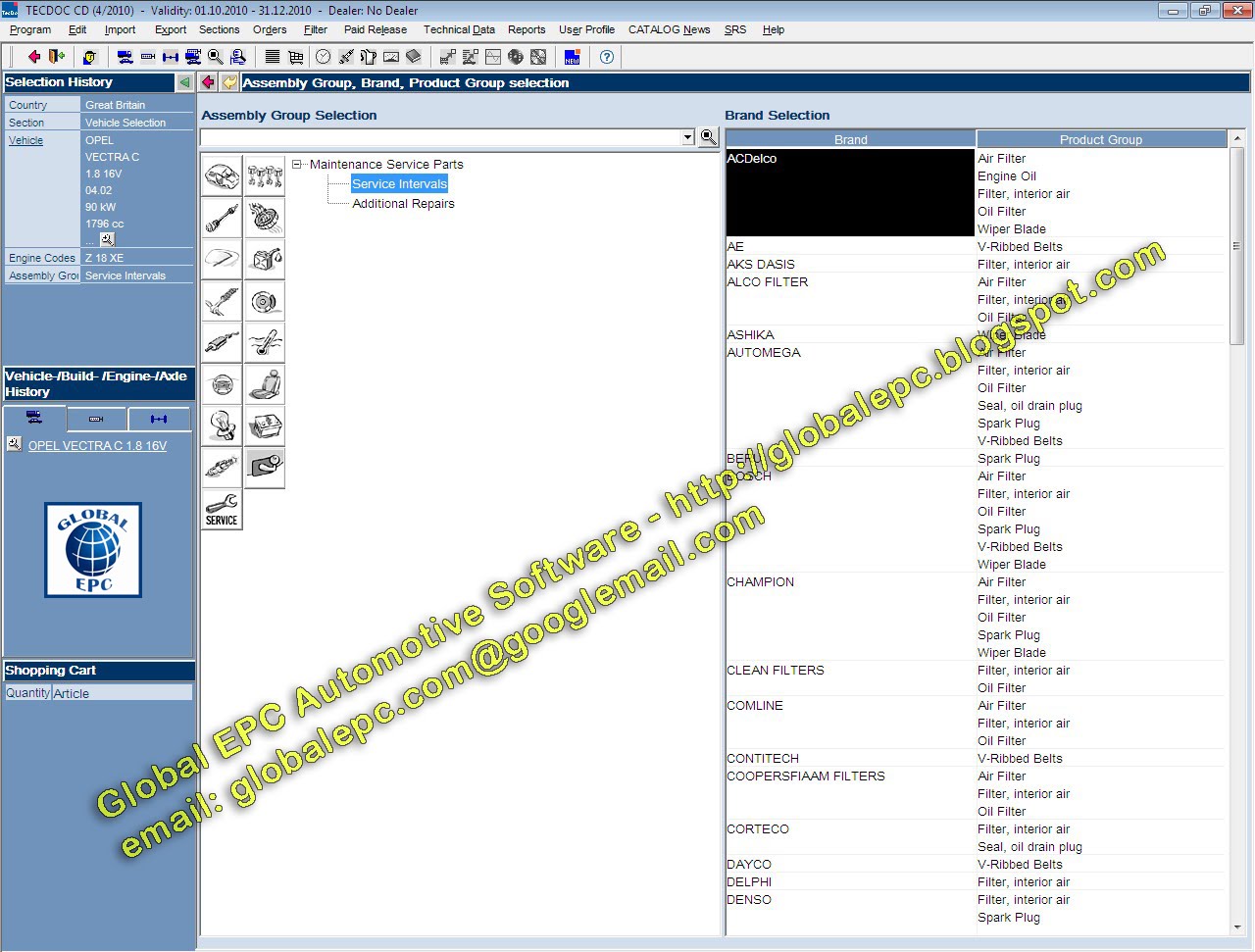Open the clutch assembly group icon
The height and width of the screenshot is (952, 1255).
tap(265, 217)
